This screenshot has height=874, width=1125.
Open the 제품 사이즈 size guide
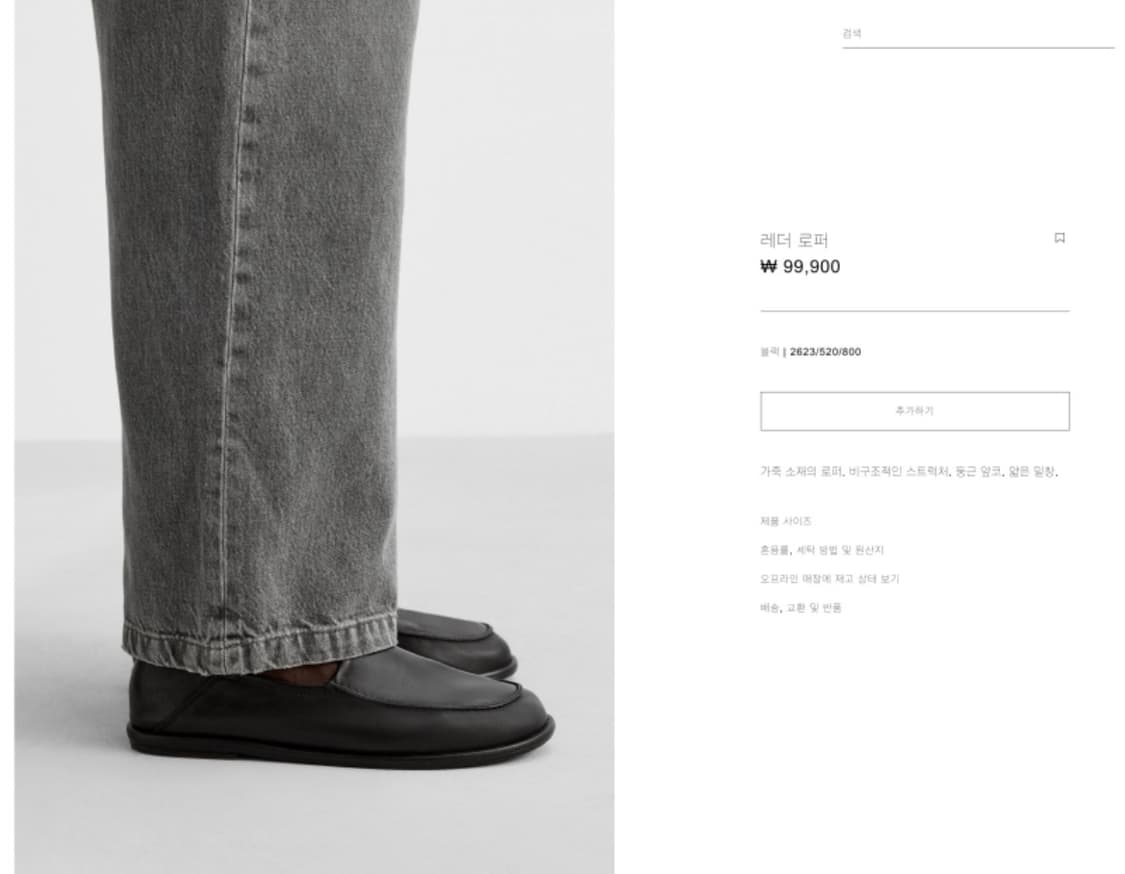[786, 521]
